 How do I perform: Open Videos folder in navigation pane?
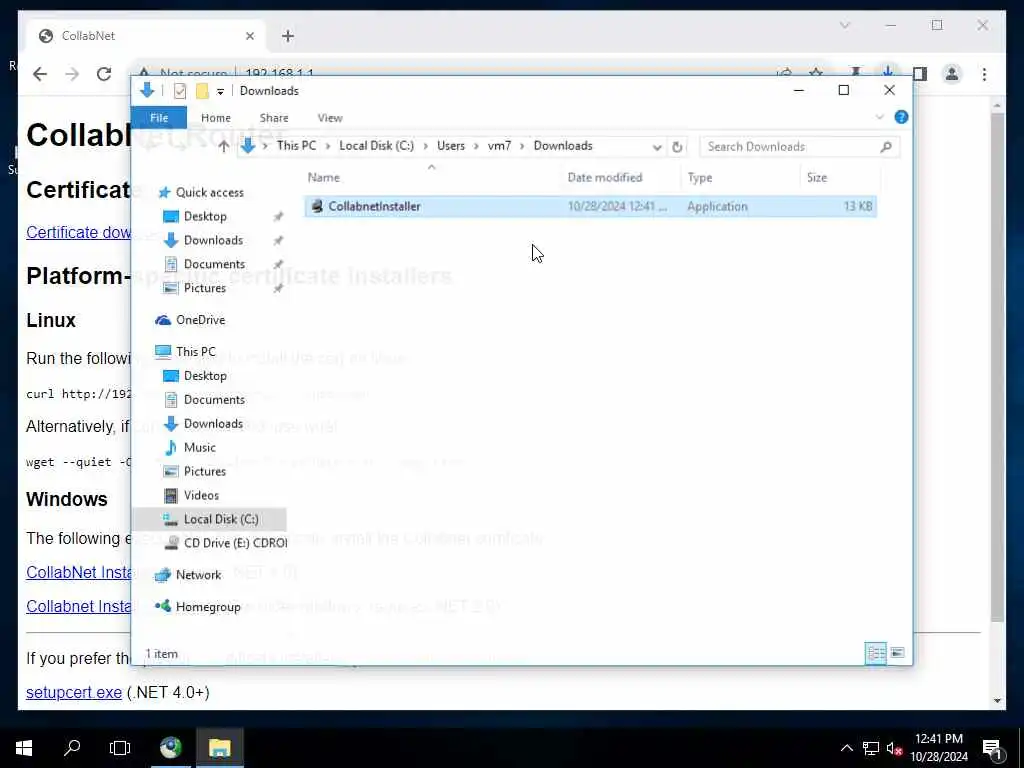pyautogui.click(x=201, y=495)
